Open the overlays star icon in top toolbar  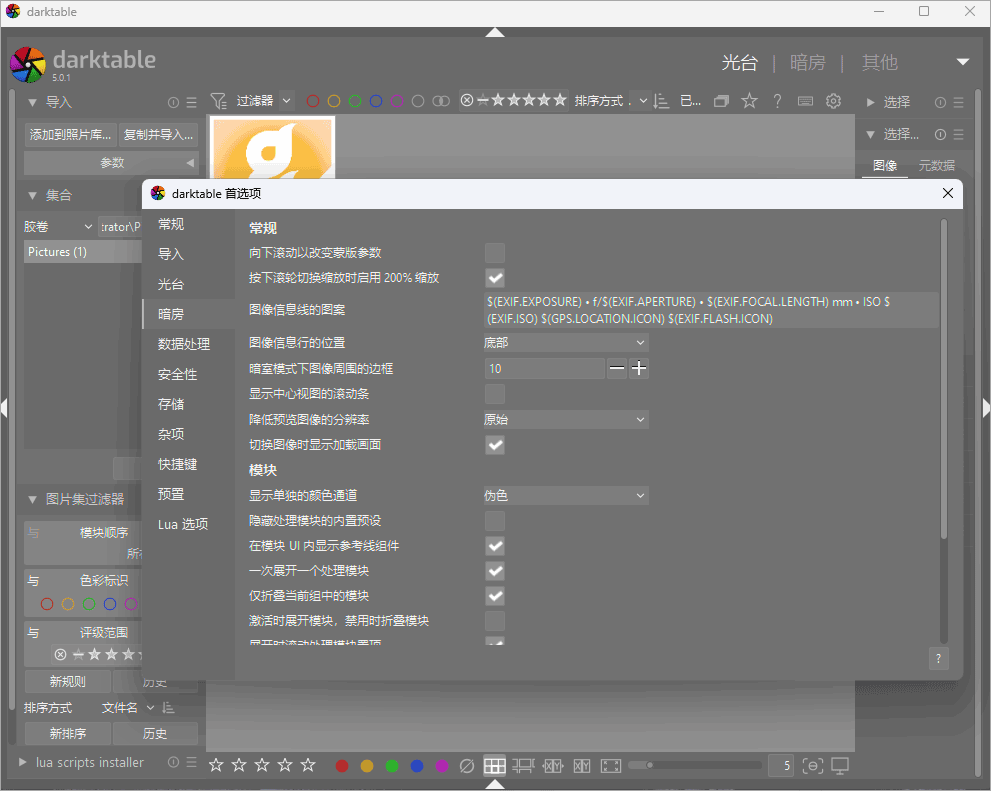(748, 101)
